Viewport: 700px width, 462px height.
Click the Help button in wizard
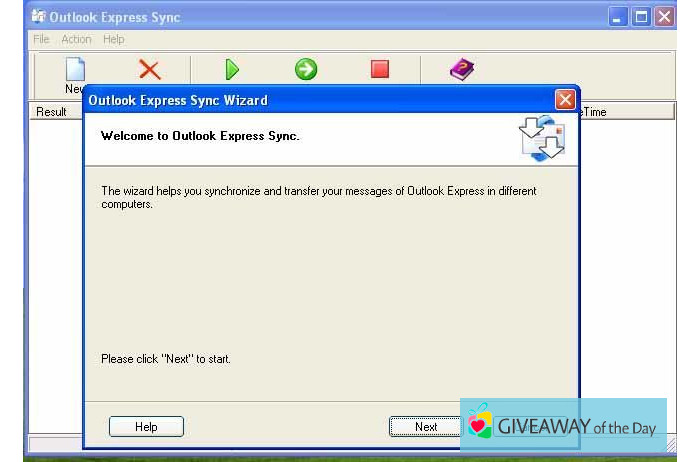tap(146, 427)
